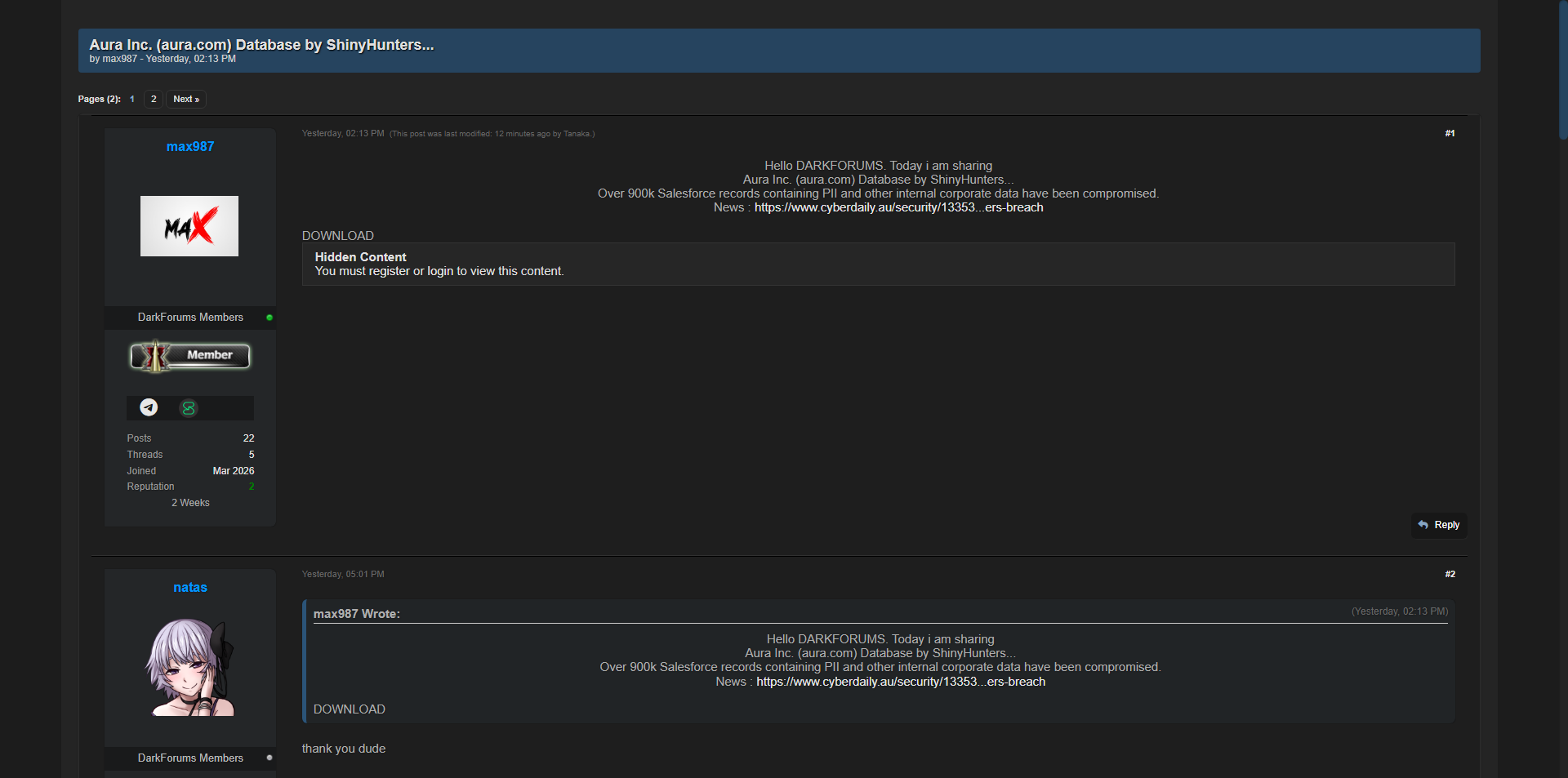Click the #1 post permalink

[1450, 133]
